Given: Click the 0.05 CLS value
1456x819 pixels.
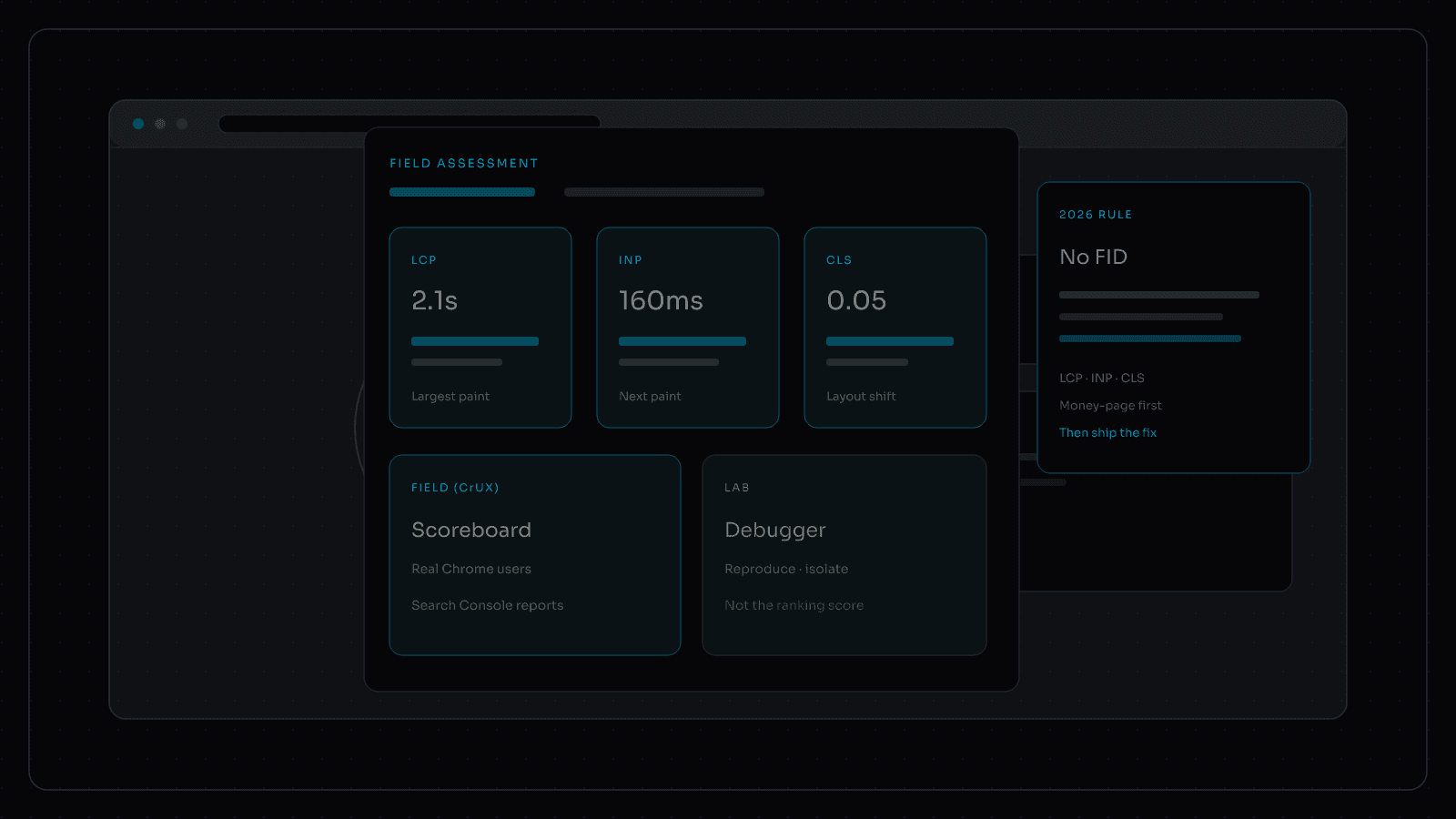Looking at the screenshot, I should point(856,300).
